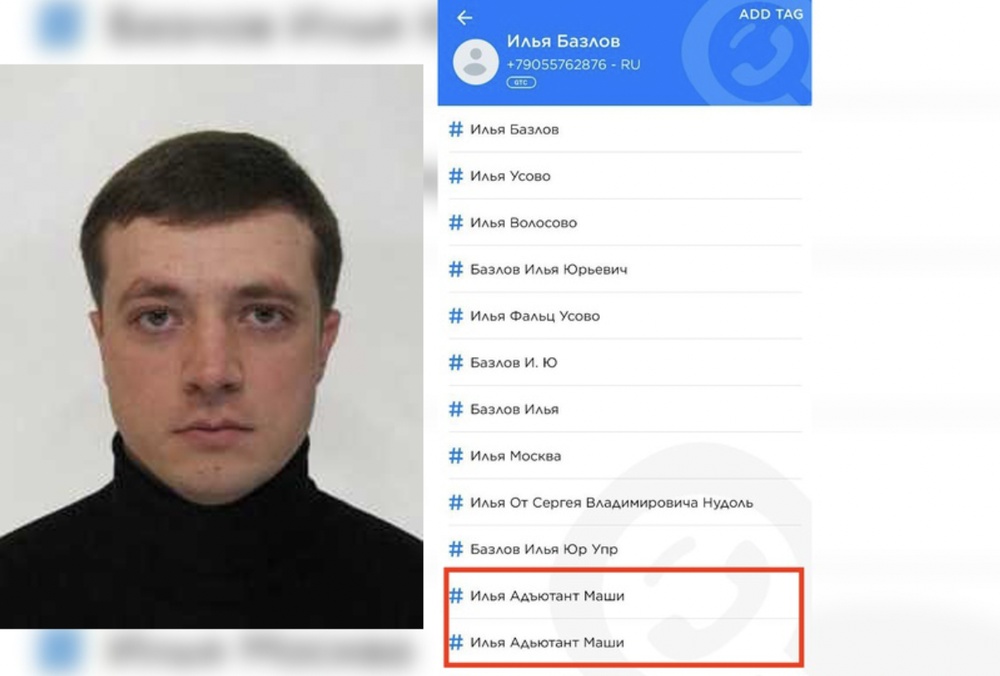Viewport: 1000px width, 676px height.
Task: Select the hash icon beside Илья Фальц Усово
Action: coord(455,316)
